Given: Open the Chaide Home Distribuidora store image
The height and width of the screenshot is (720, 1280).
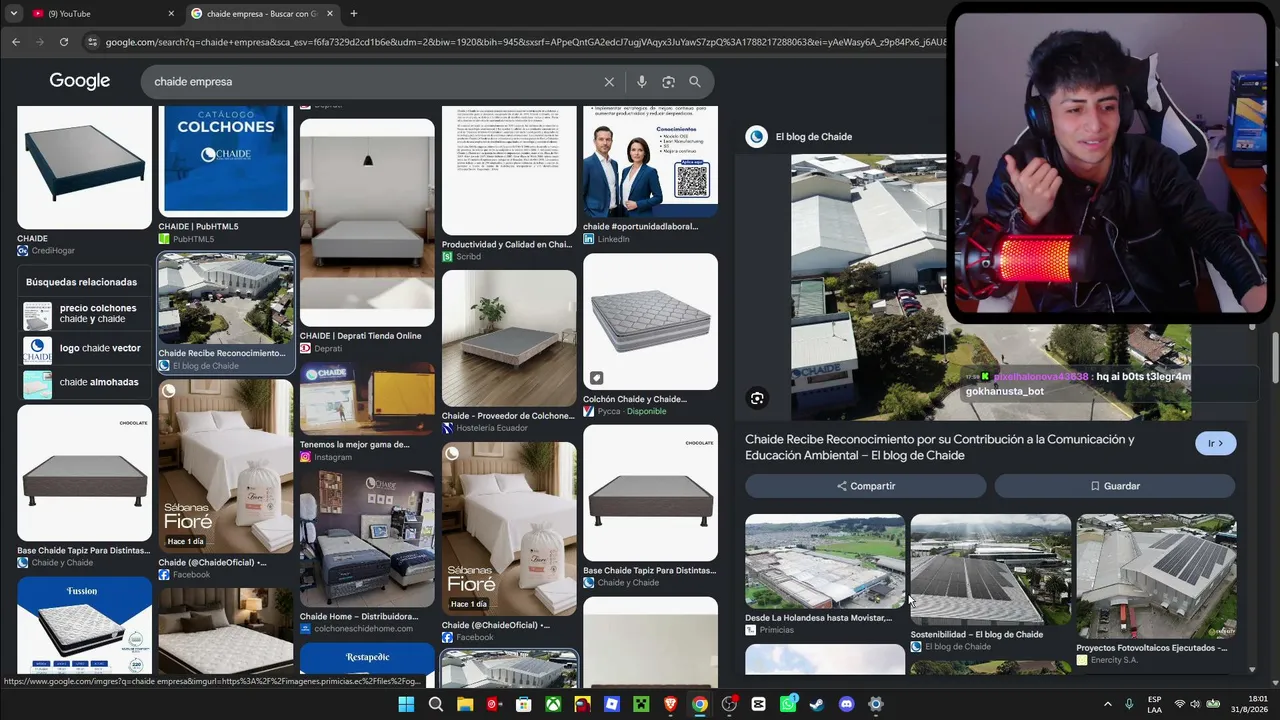Looking at the screenshot, I should click(x=367, y=537).
